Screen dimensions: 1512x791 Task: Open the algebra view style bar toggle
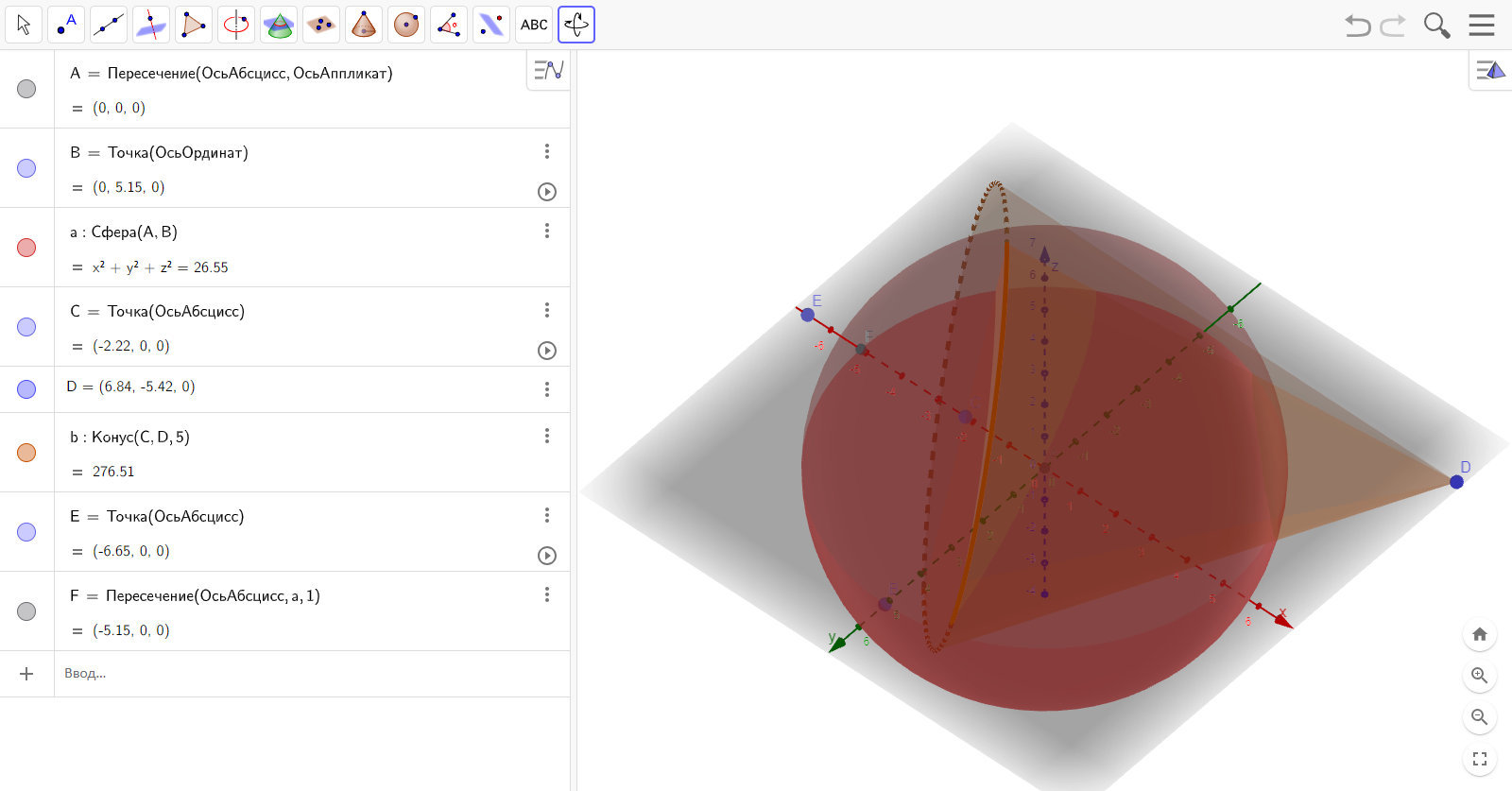(x=548, y=70)
